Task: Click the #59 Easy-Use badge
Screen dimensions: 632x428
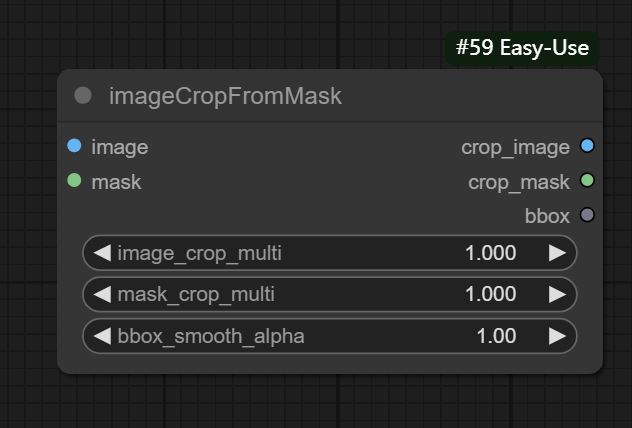Action: [522, 48]
